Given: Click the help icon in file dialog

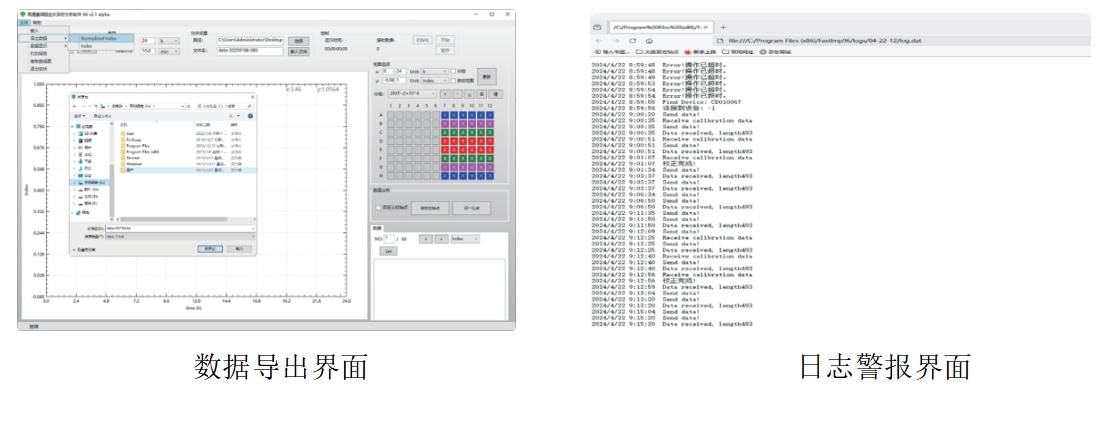Looking at the screenshot, I should click(250, 116).
